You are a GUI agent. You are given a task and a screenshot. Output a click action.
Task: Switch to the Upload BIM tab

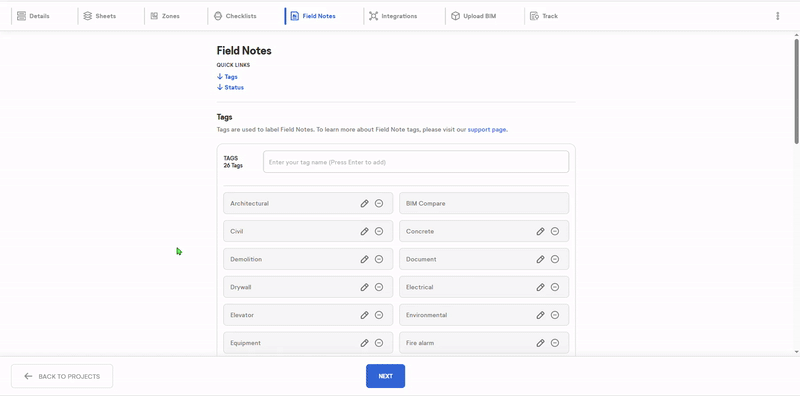click(473, 16)
